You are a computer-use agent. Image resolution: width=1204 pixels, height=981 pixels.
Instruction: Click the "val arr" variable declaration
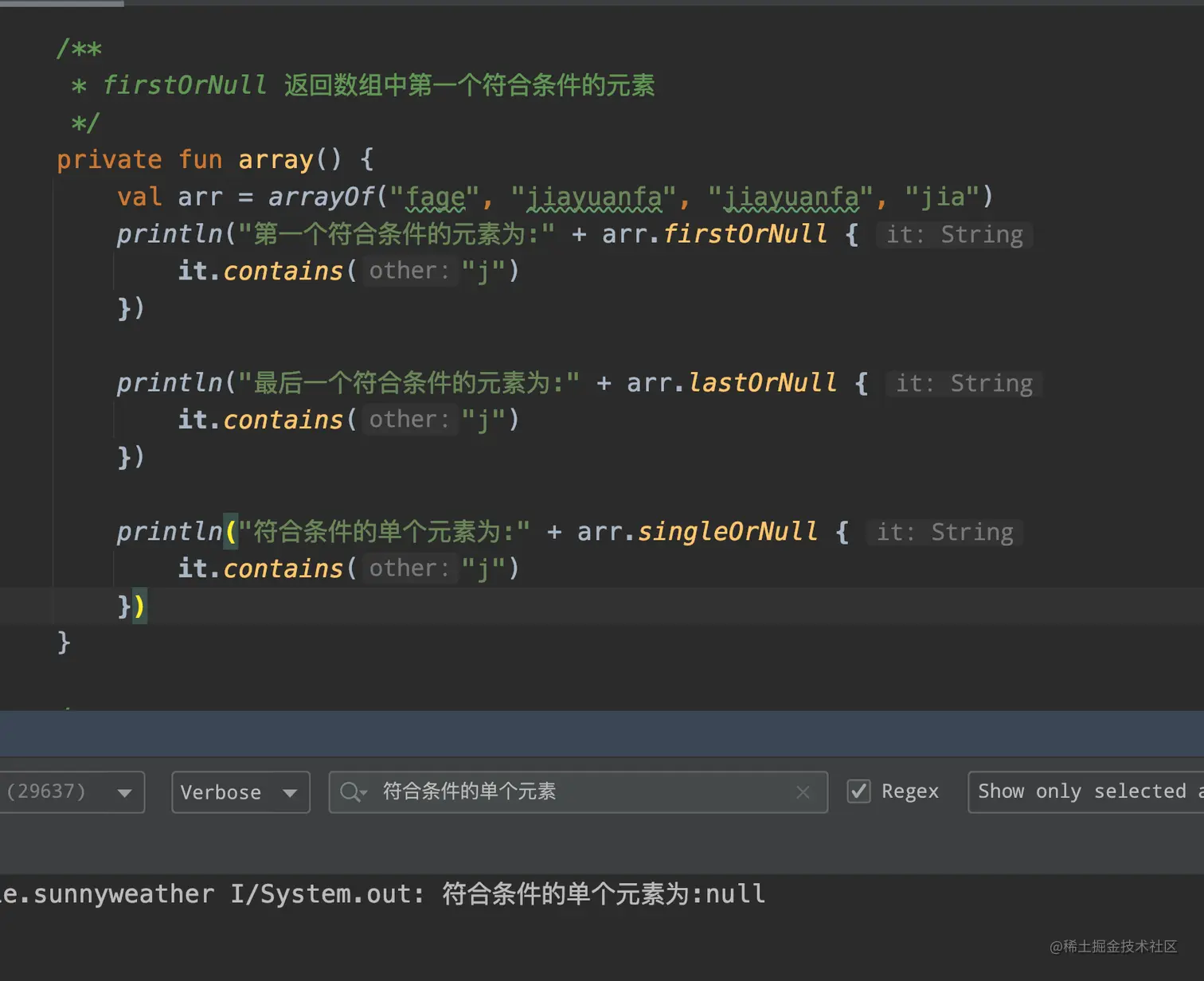click(170, 197)
